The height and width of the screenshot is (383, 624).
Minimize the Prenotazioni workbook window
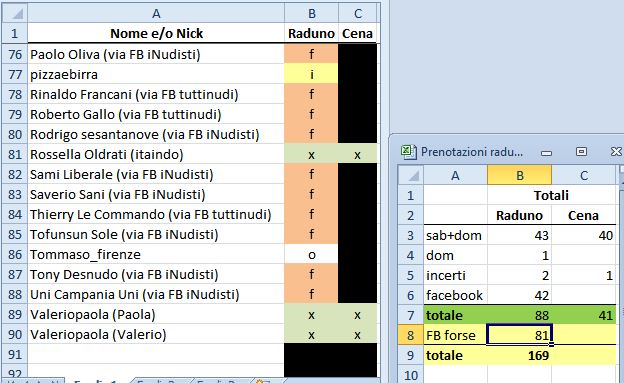pos(546,153)
